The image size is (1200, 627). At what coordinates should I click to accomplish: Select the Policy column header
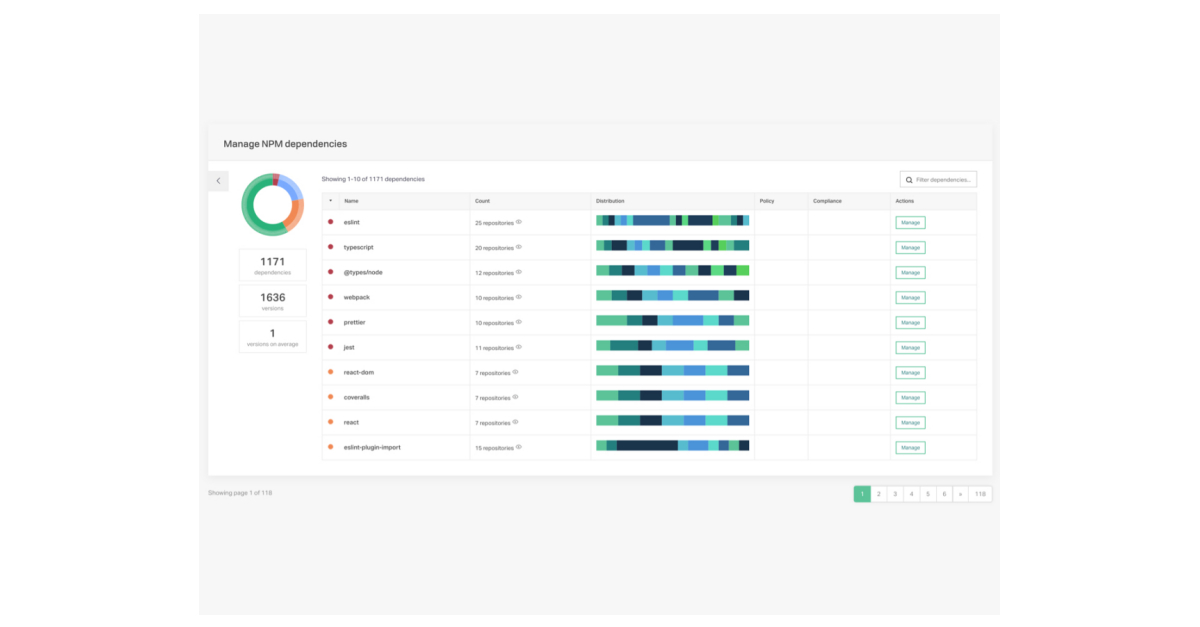click(x=766, y=201)
